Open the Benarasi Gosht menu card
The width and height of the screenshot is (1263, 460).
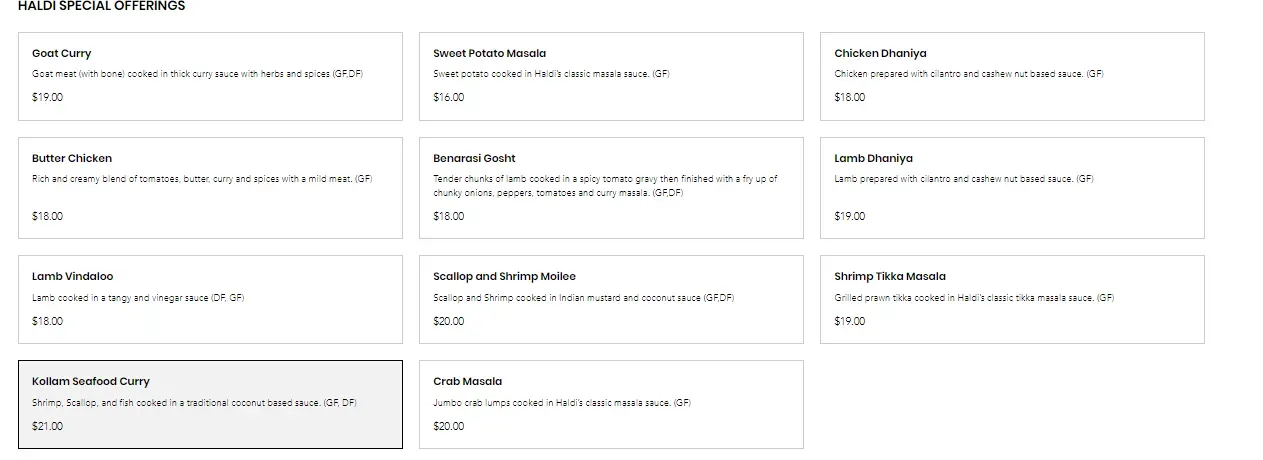coord(611,187)
